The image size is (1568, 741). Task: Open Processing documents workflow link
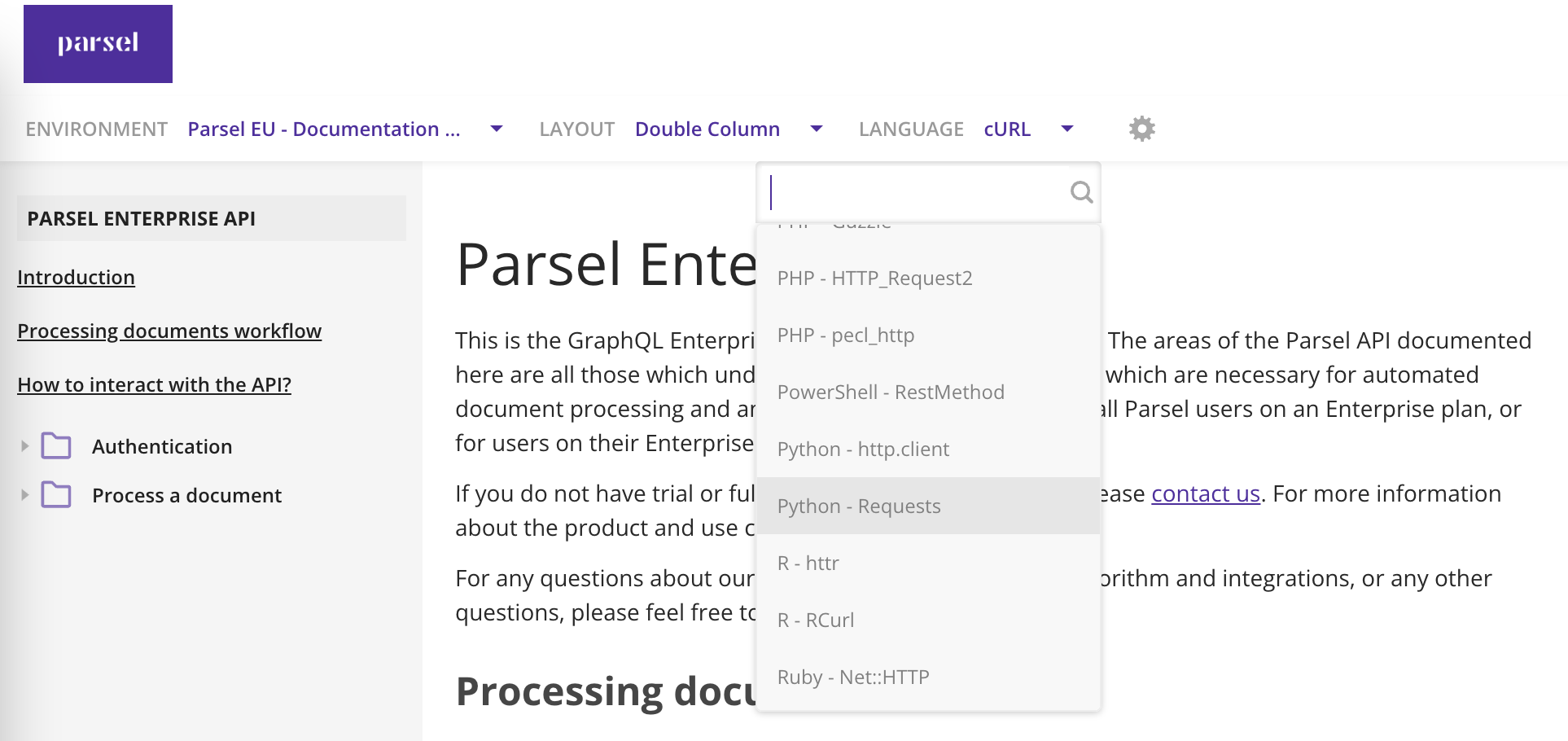pos(169,331)
